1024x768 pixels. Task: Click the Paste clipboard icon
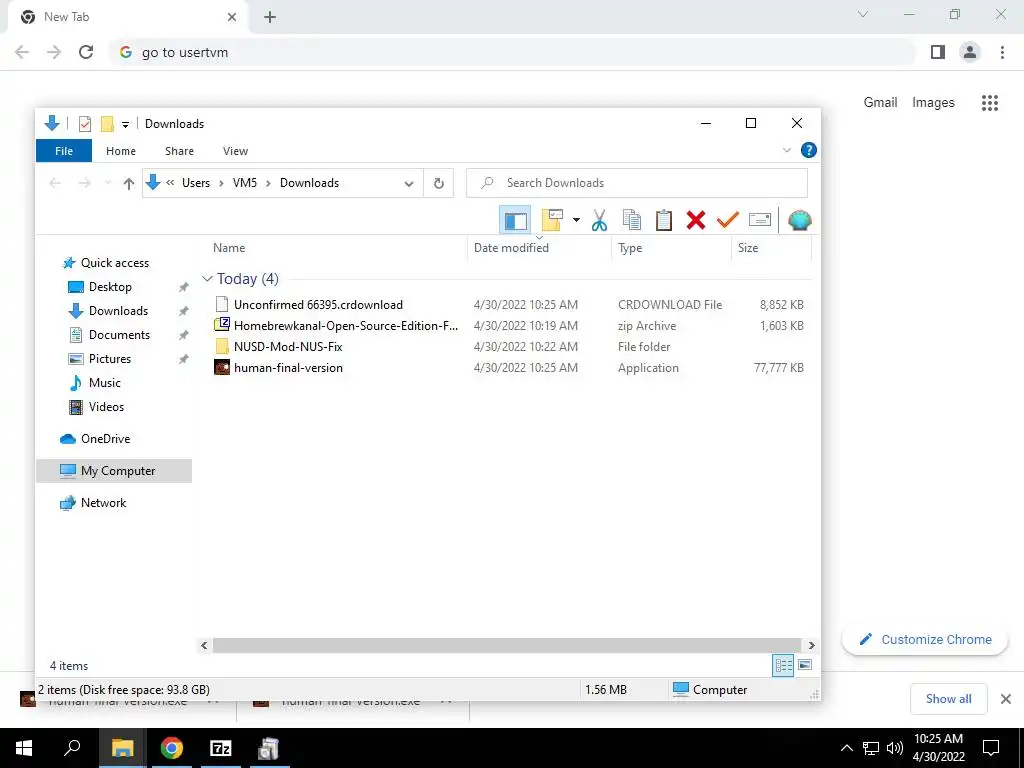pos(664,220)
